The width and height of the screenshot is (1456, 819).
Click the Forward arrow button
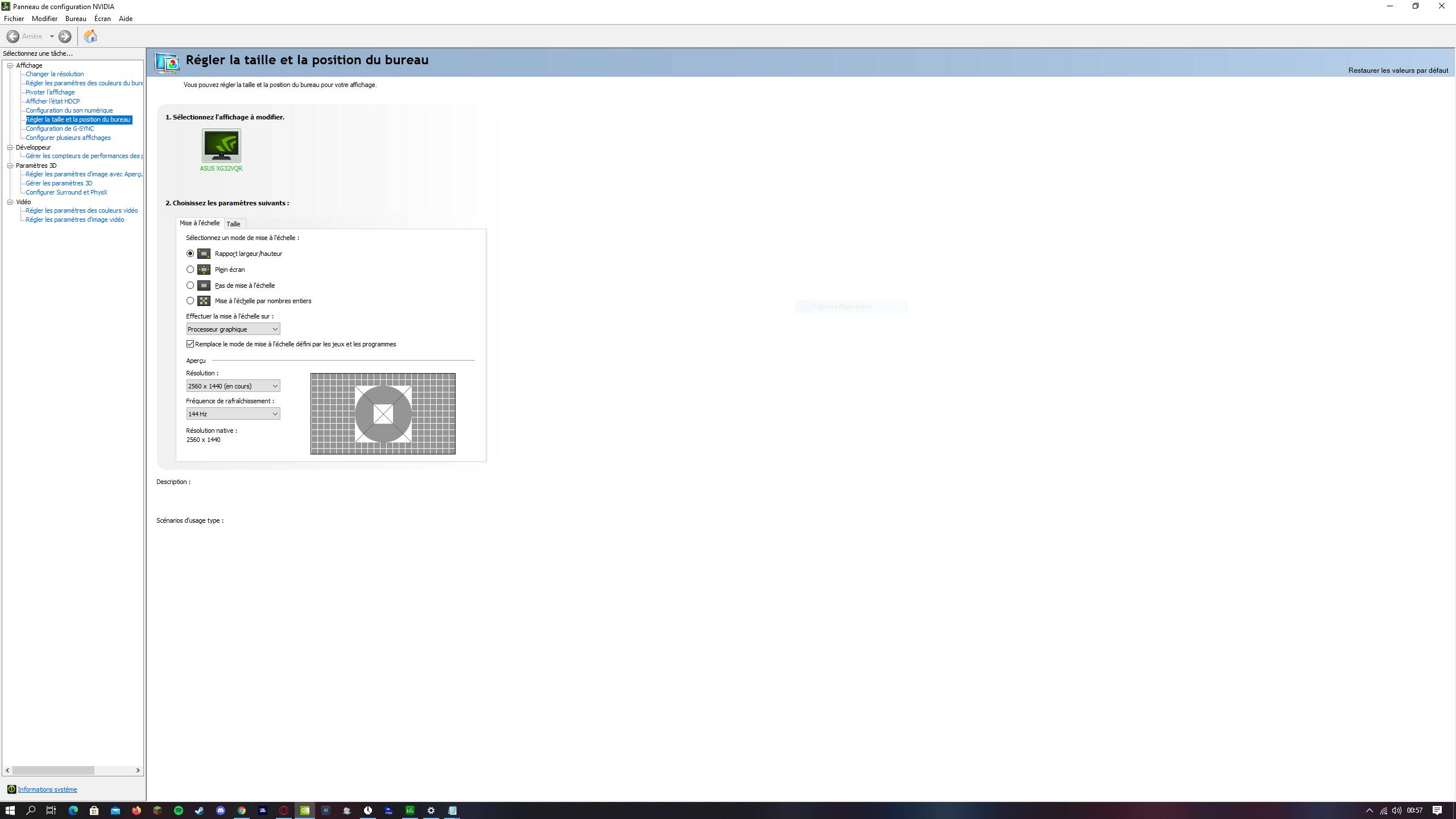[65, 36]
